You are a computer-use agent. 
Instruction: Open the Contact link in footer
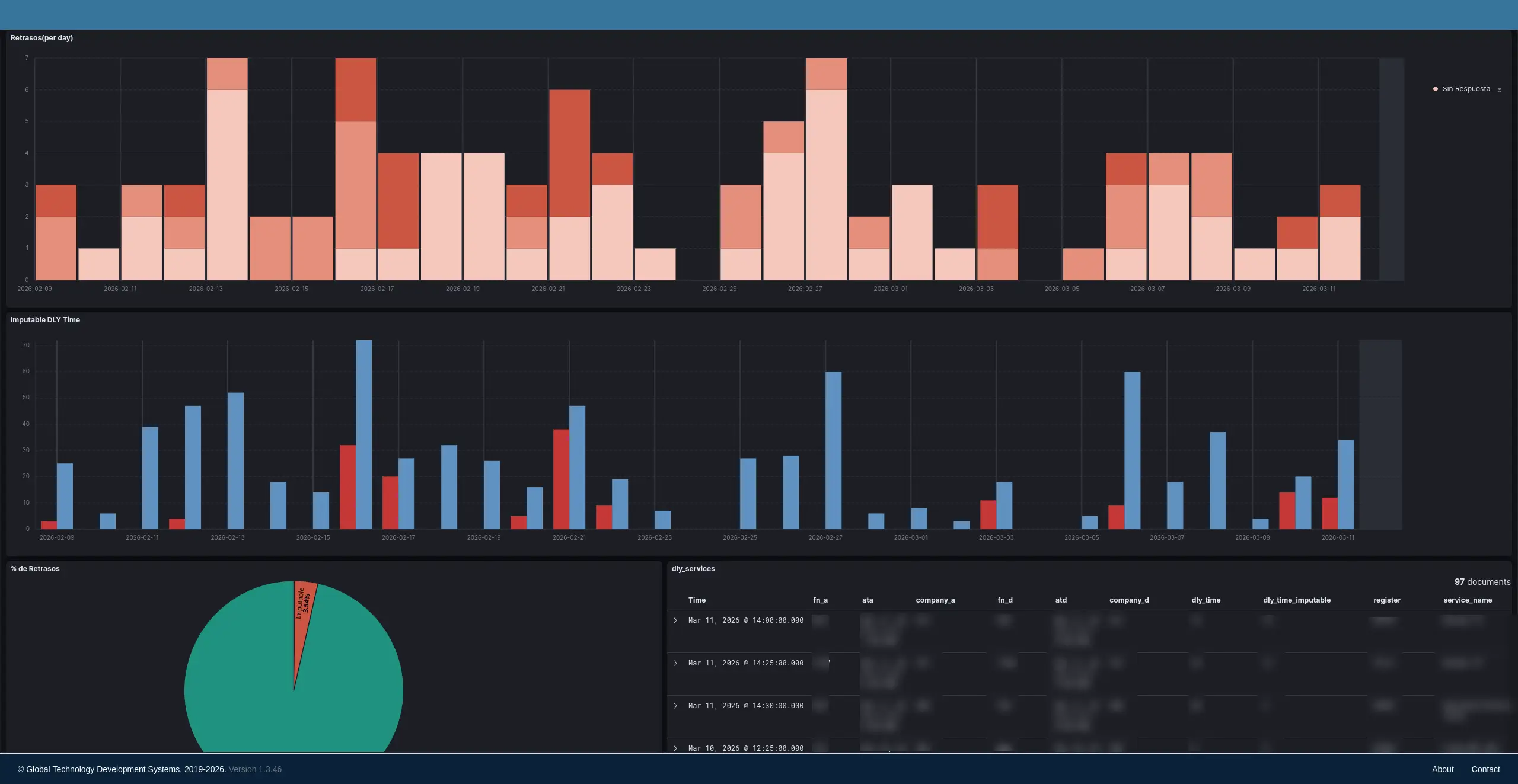[1485, 769]
